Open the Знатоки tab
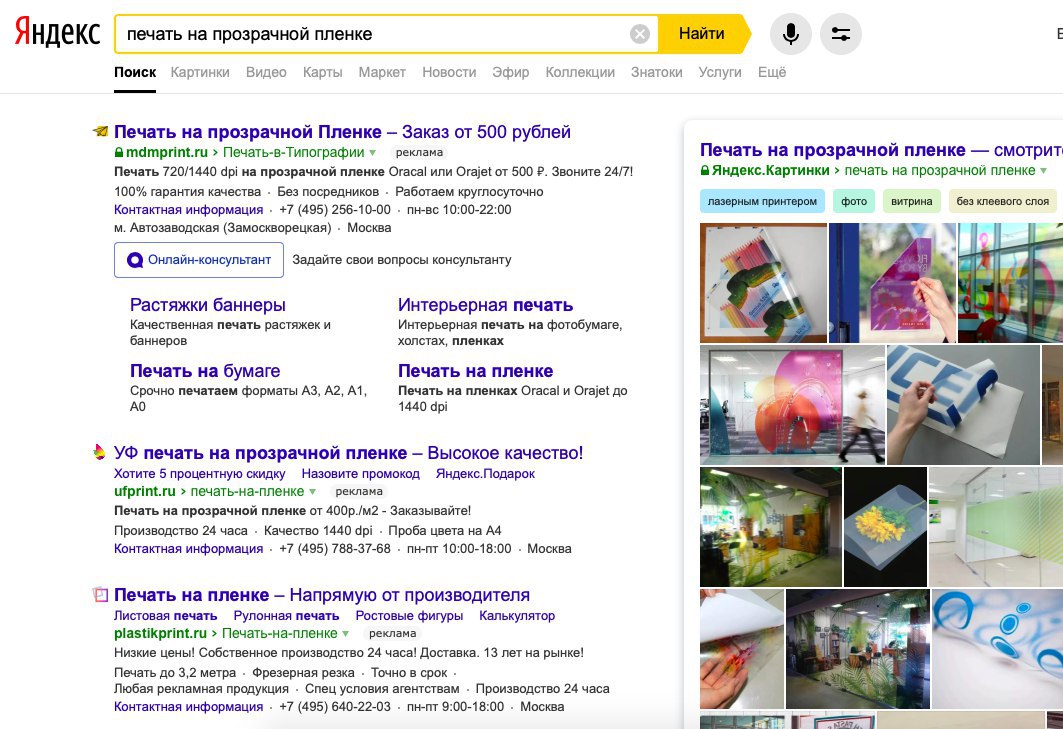The image size is (1063, 729). click(656, 72)
